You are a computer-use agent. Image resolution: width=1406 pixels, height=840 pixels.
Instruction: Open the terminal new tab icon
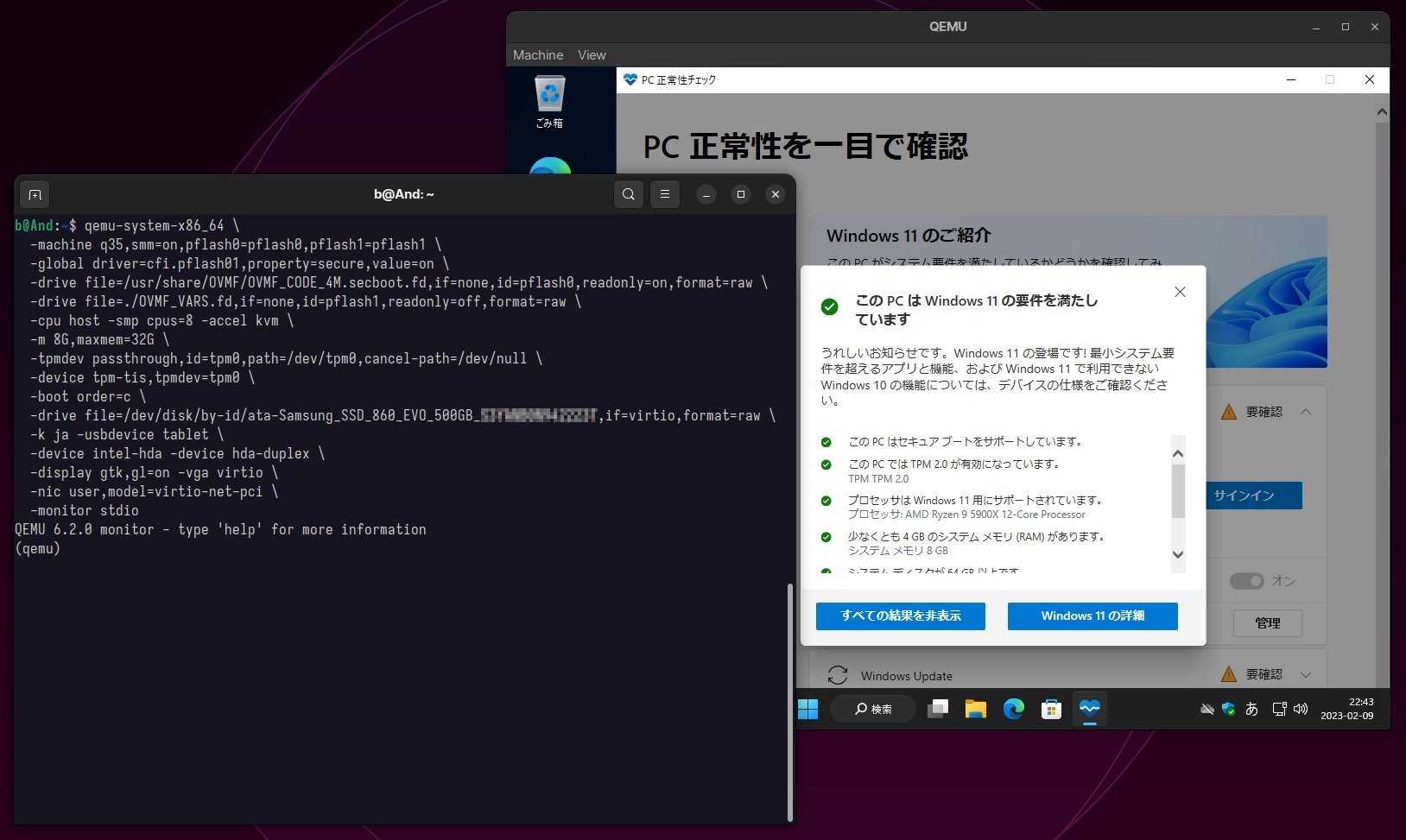point(35,194)
